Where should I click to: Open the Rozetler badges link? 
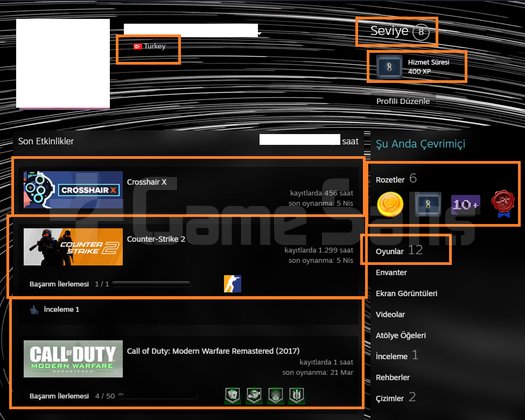click(x=390, y=180)
